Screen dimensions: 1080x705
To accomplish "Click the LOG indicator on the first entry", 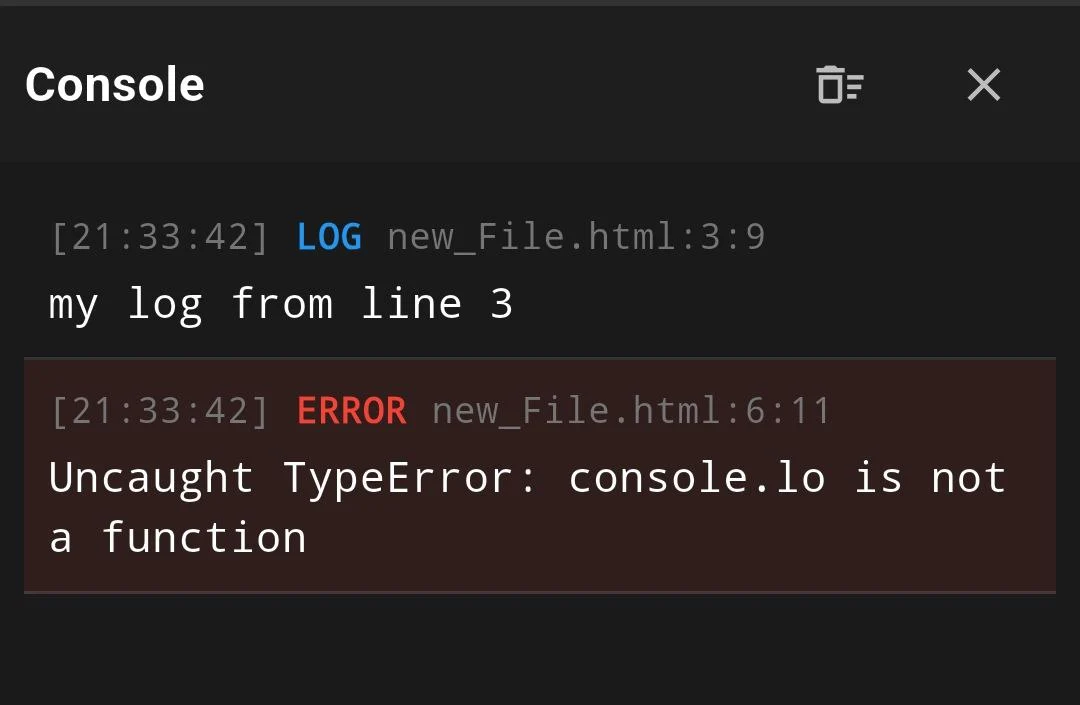I will [330, 237].
